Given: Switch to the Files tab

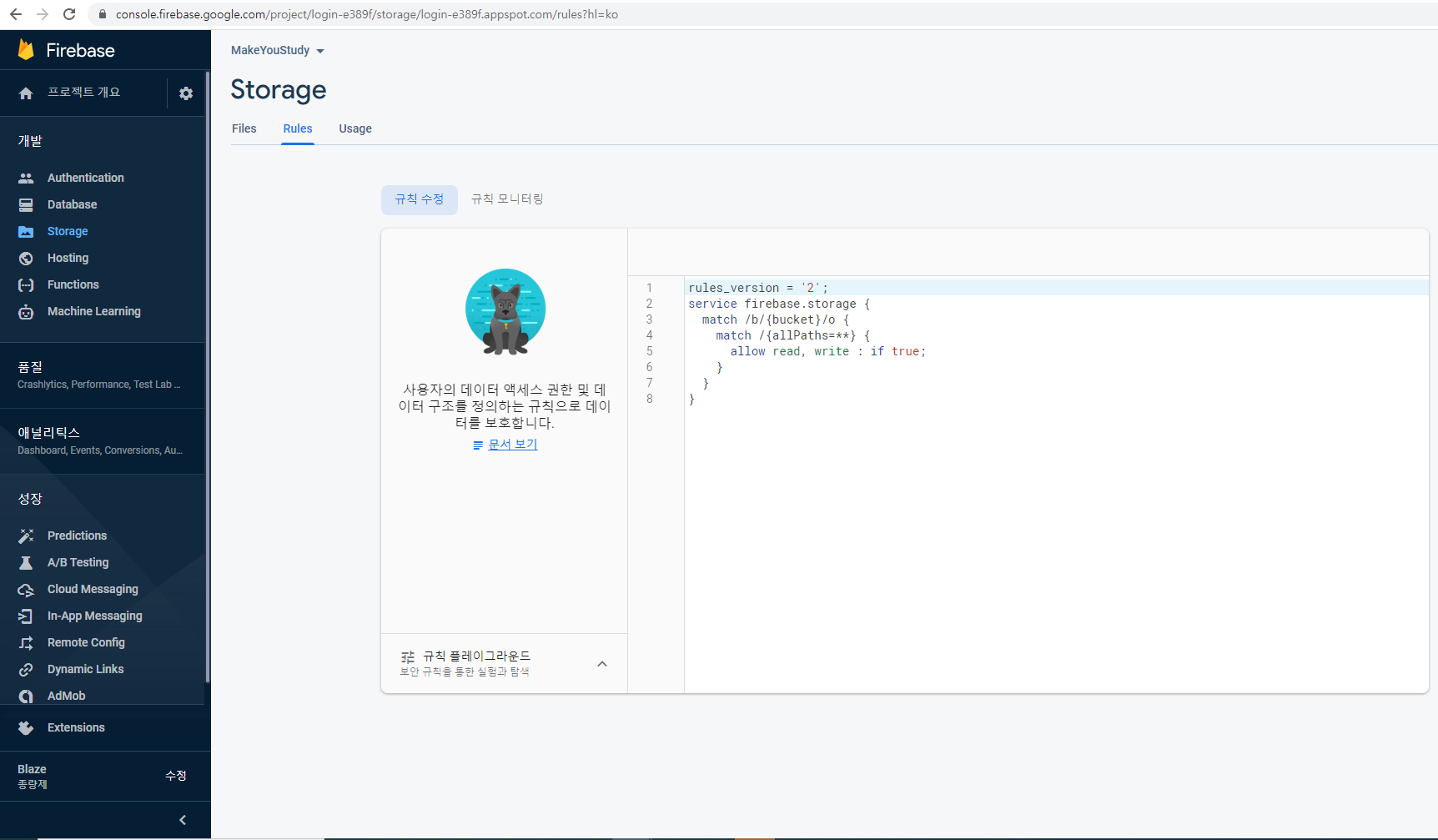Looking at the screenshot, I should pyautogui.click(x=244, y=128).
